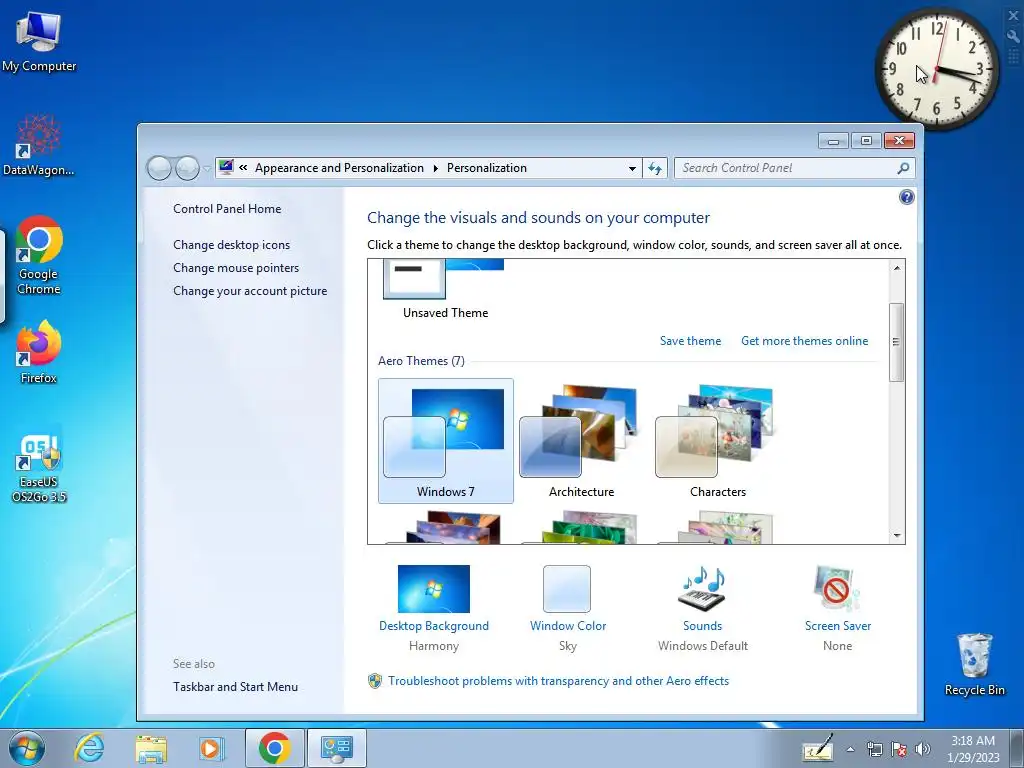
Task: Click theme list scroll down arrow
Action: (x=897, y=536)
